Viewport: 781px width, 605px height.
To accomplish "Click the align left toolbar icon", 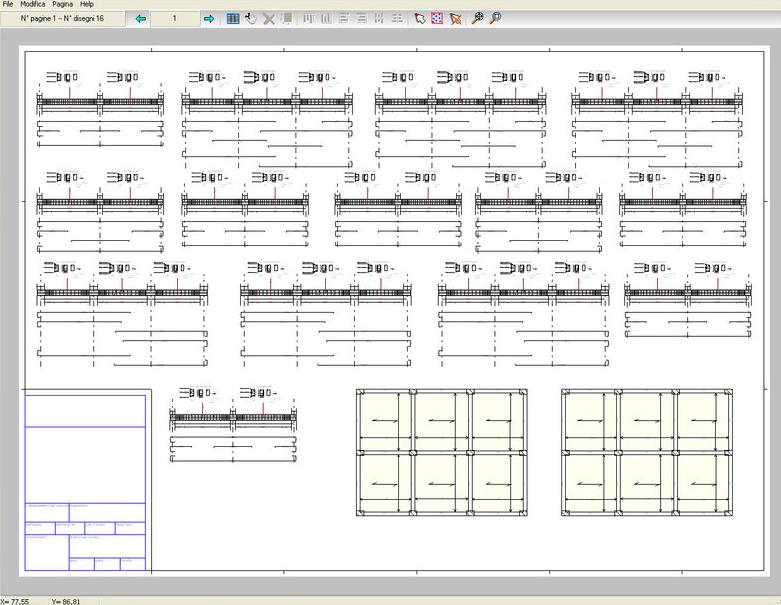I will coord(344,18).
